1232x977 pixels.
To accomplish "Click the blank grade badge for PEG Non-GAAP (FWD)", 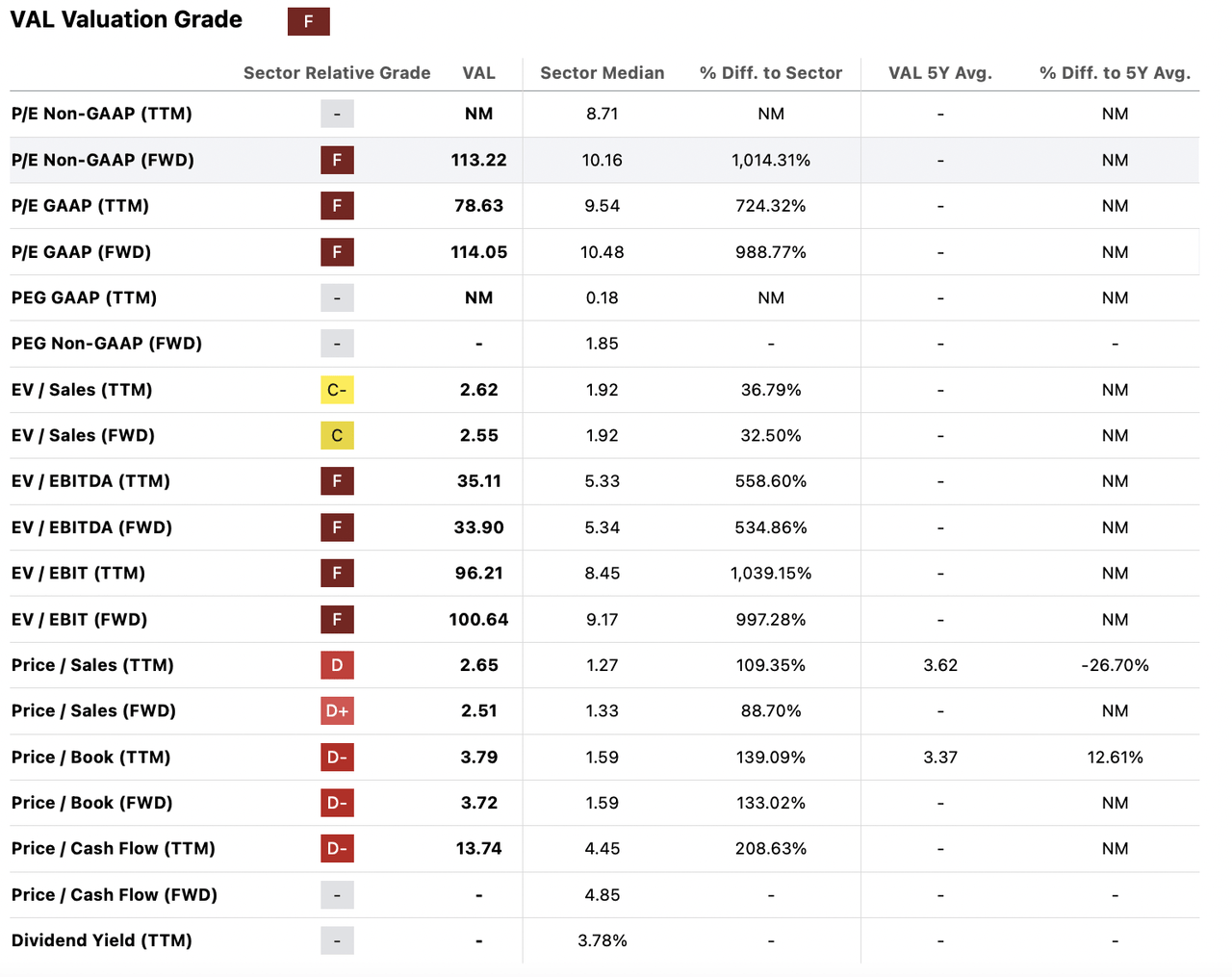I will [x=337, y=344].
